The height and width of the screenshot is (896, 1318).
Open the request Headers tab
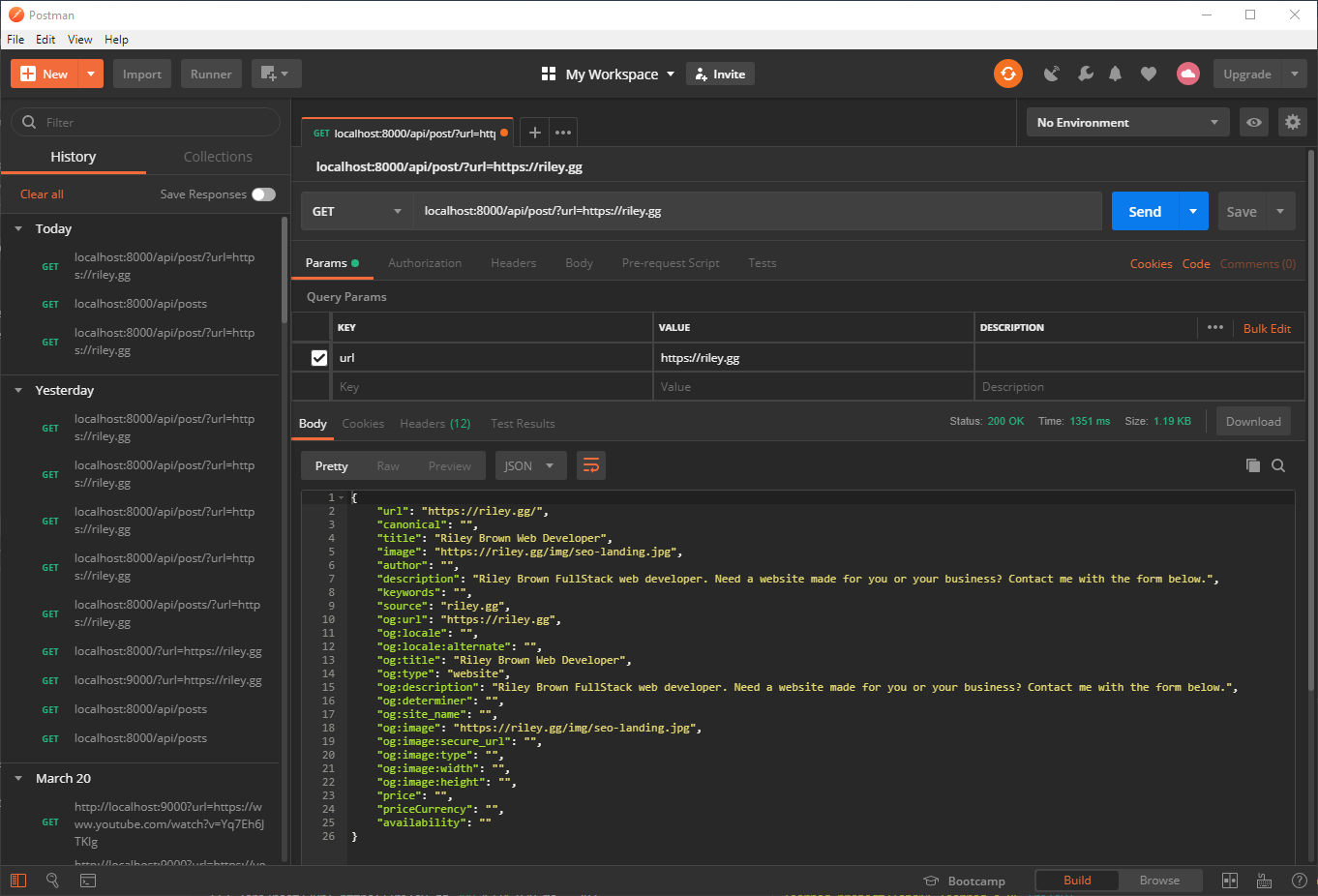[x=513, y=263]
